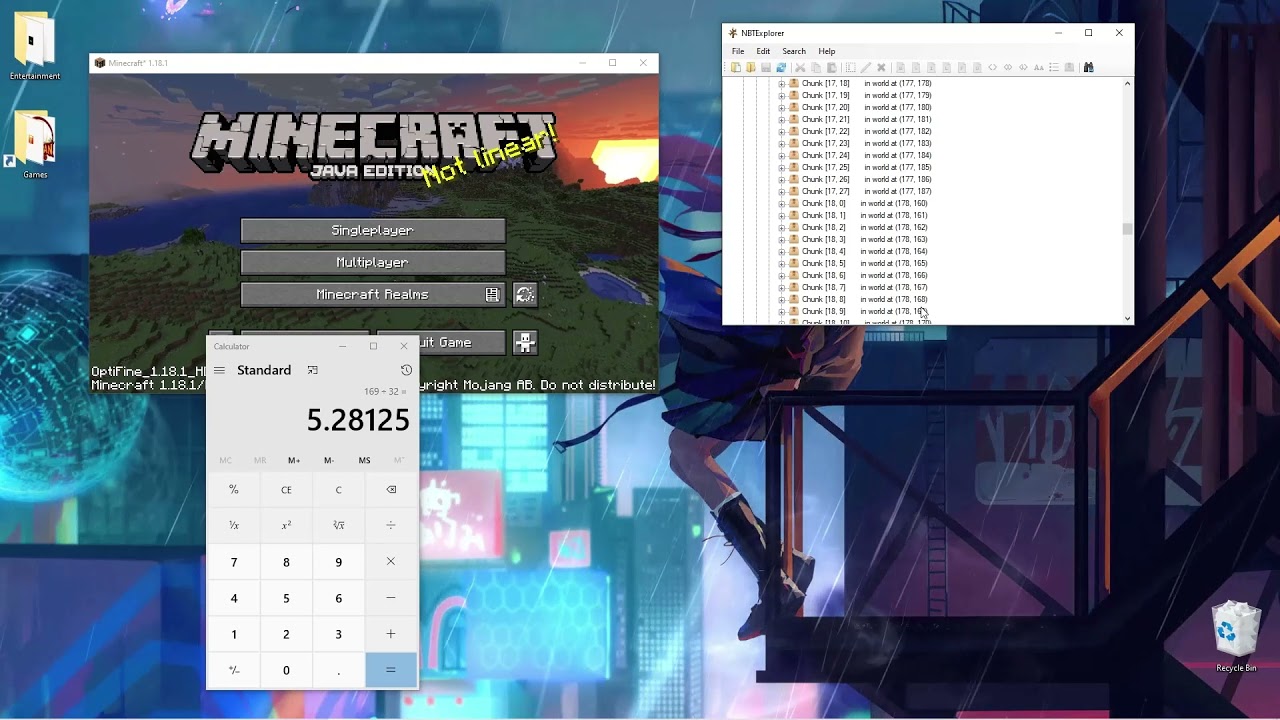Click the square root button in Calculator

(338, 525)
